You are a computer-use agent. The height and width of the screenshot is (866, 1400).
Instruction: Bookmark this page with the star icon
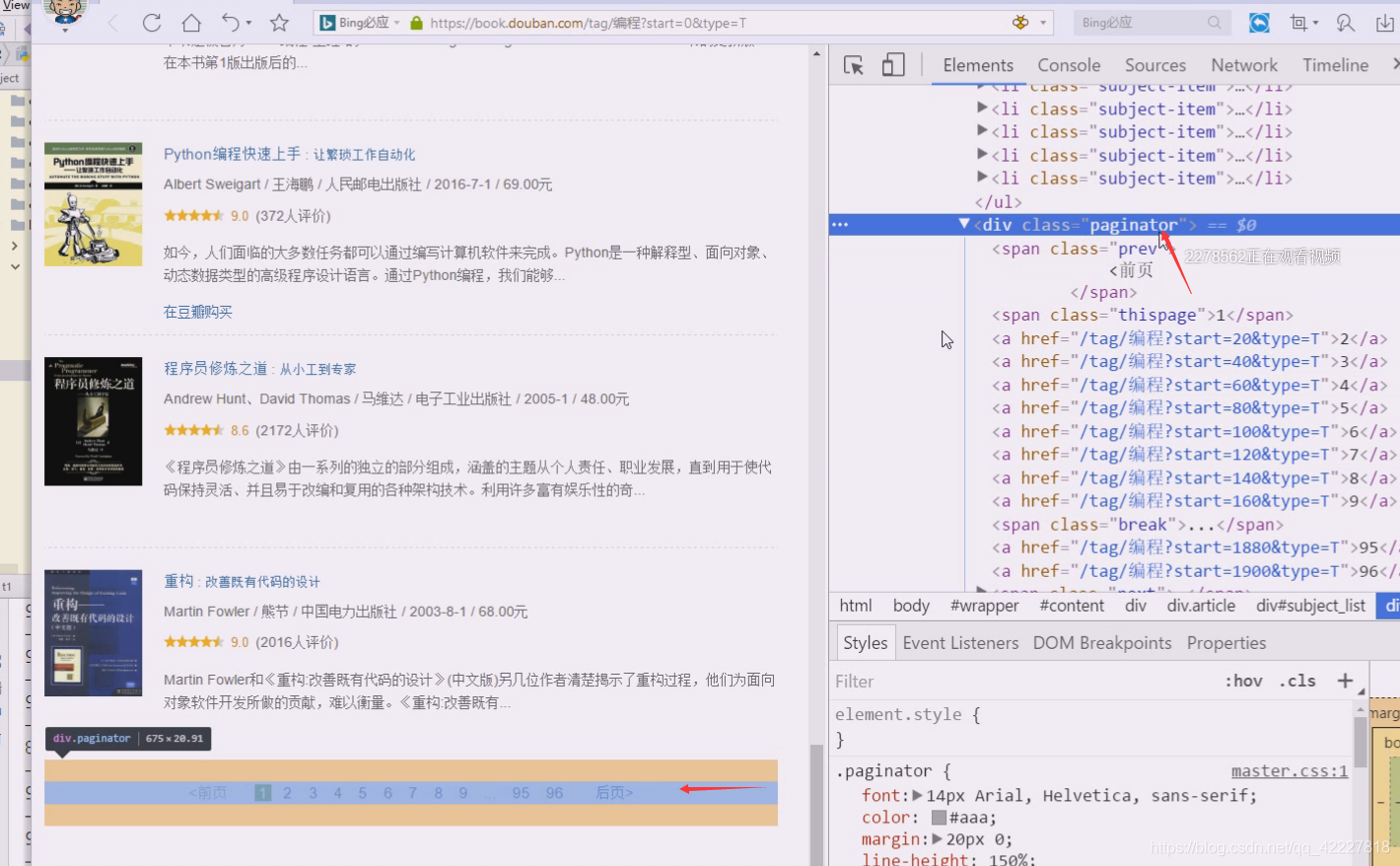280,22
